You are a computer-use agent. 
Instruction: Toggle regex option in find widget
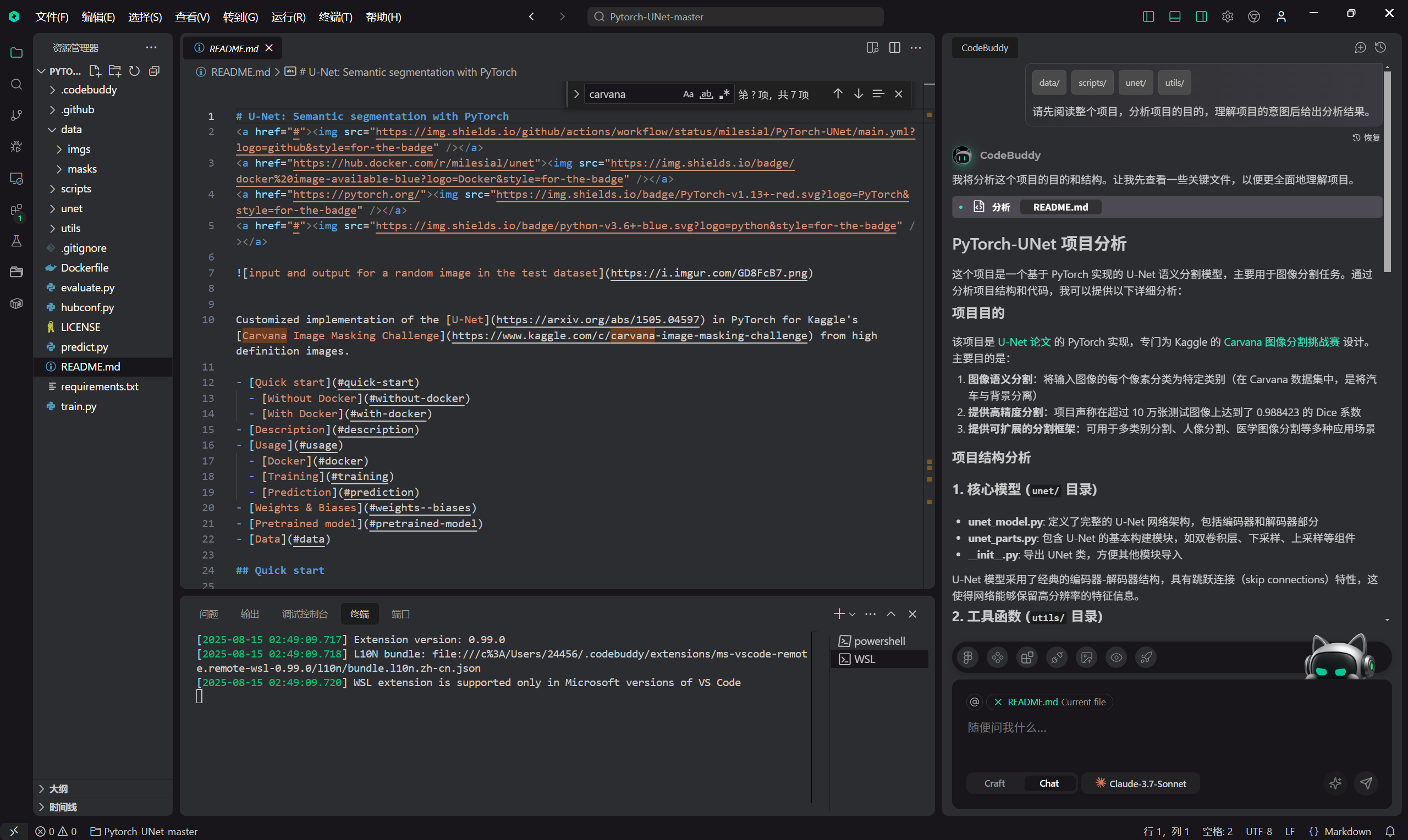(x=724, y=94)
